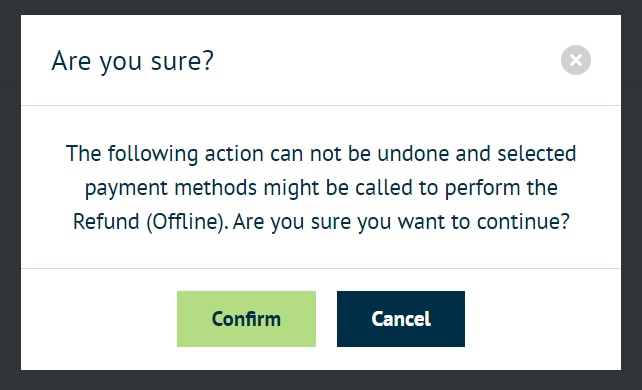The width and height of the screenshot is (642, 390).
Task: Click the dark backdrop outside the dialog
Action: click(x=10, y=205)
